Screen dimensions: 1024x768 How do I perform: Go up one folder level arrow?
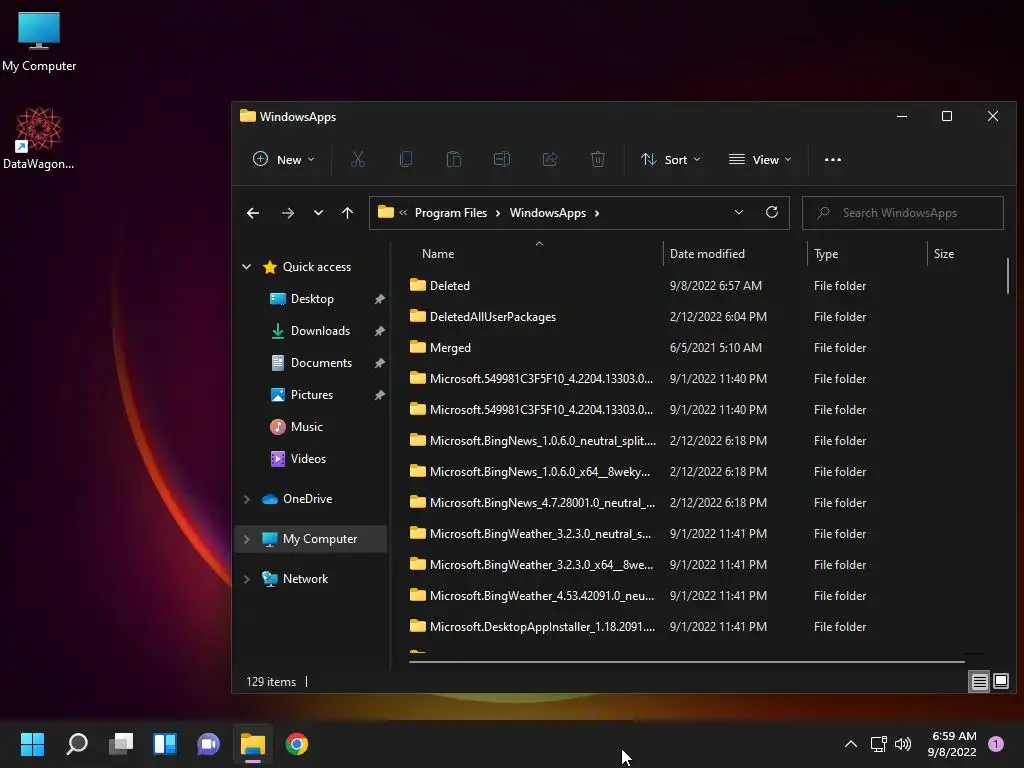(x=347, y=213)
